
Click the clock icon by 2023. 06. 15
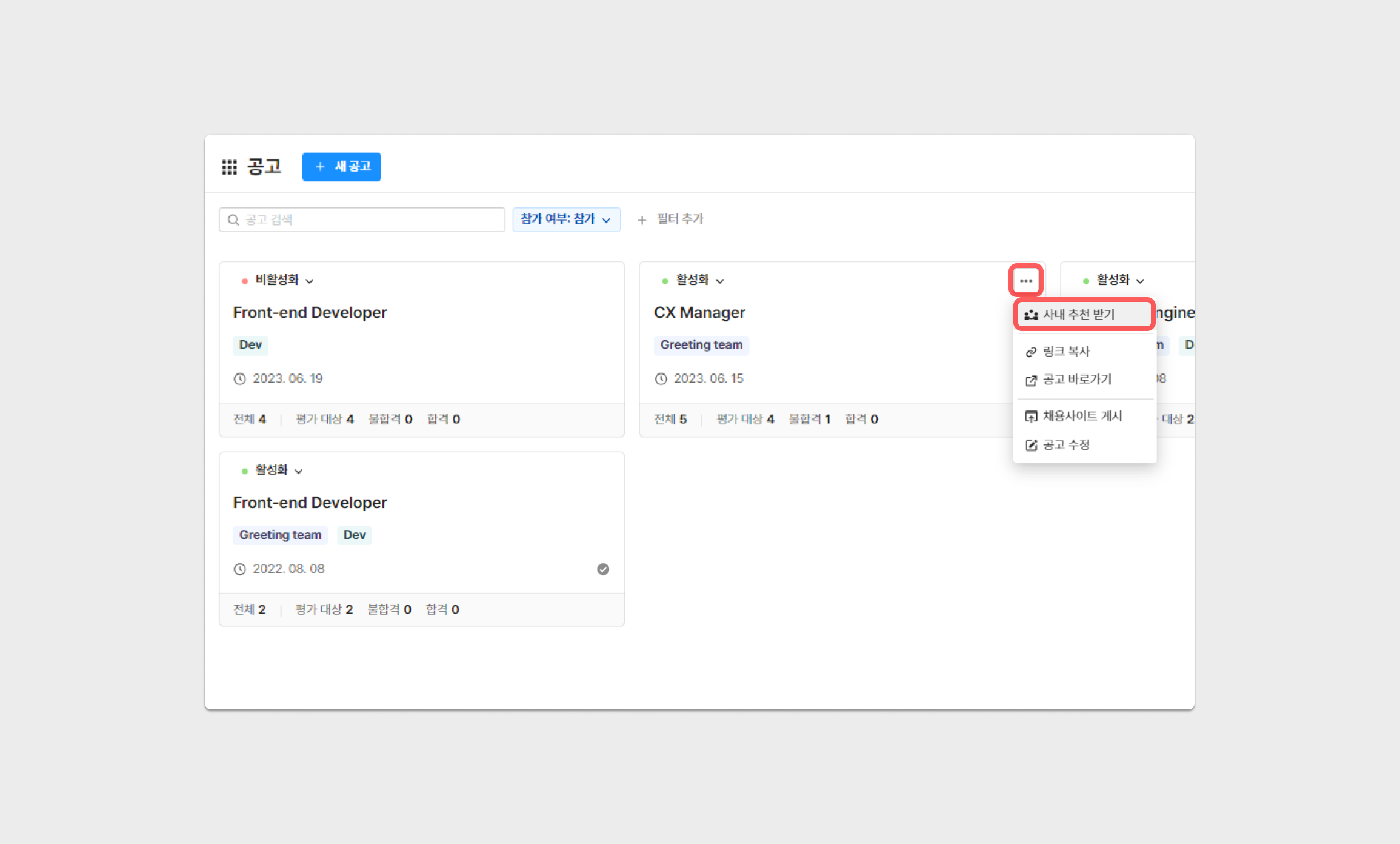(661, 379)
